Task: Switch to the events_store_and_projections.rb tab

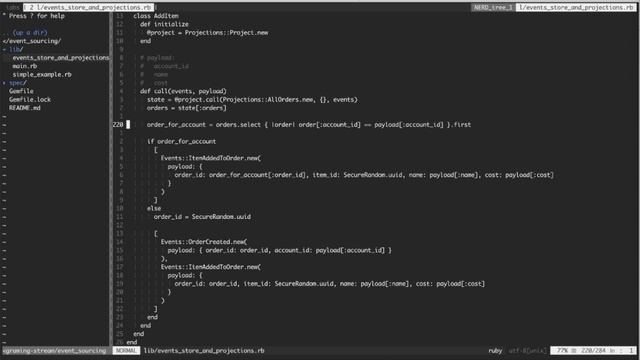Action: coord(89,7)
